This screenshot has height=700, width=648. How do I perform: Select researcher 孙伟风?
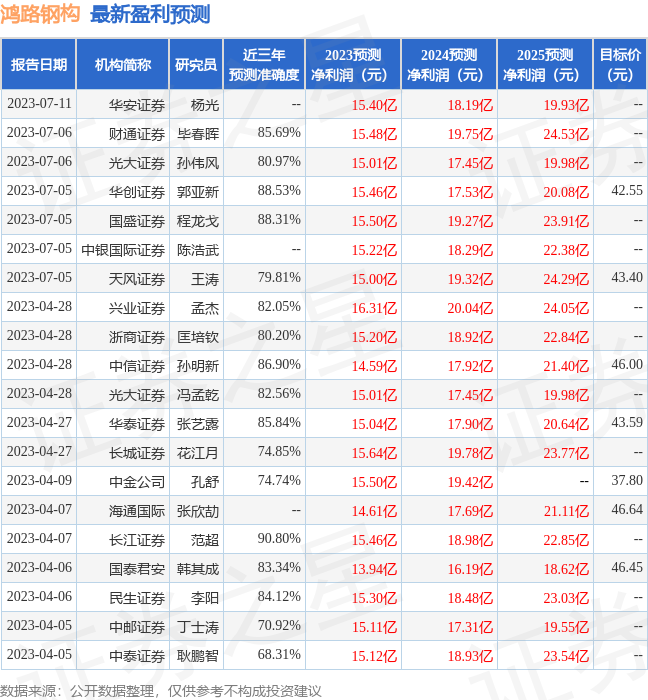[198, 163]
